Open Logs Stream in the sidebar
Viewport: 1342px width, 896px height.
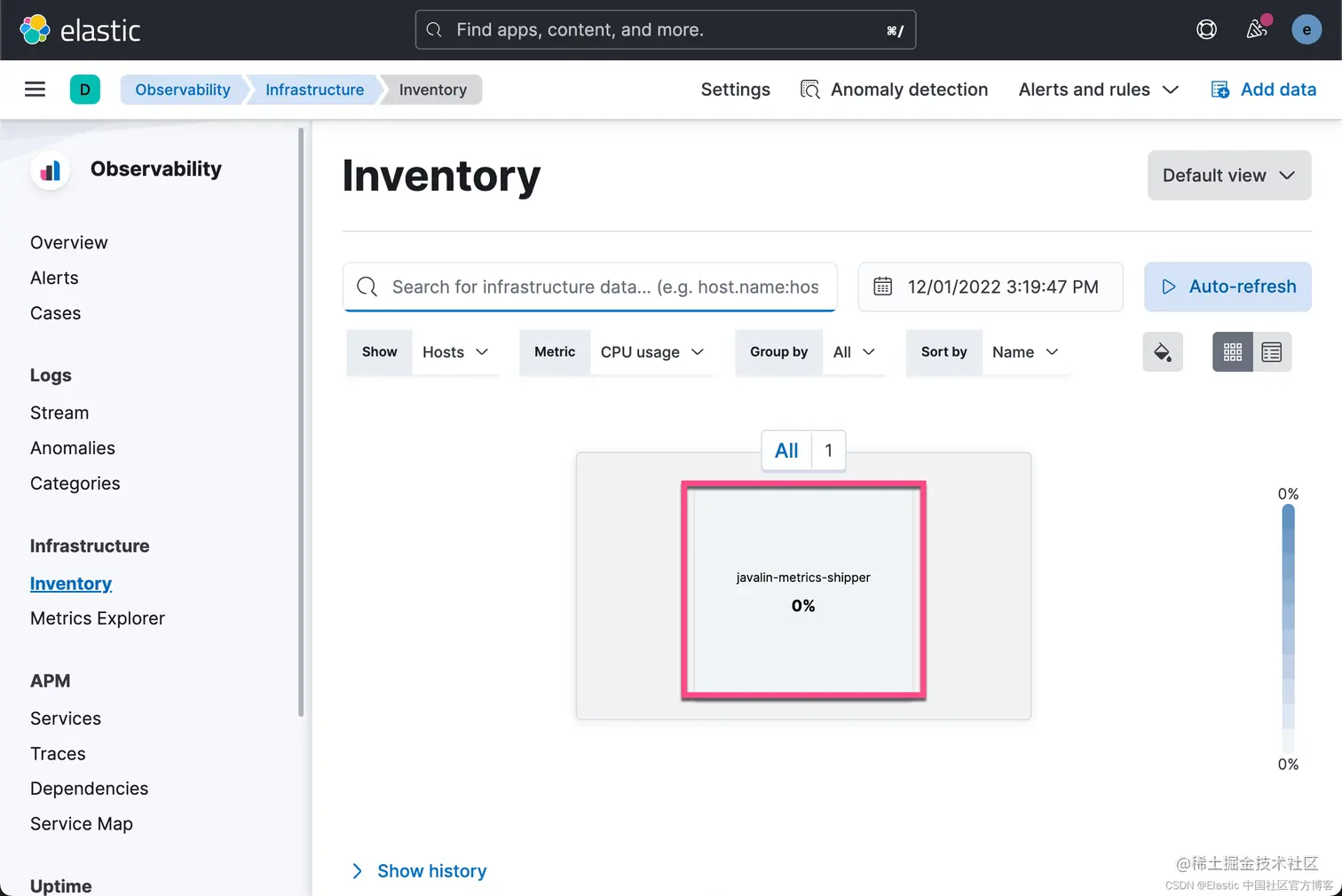[59, 413]
